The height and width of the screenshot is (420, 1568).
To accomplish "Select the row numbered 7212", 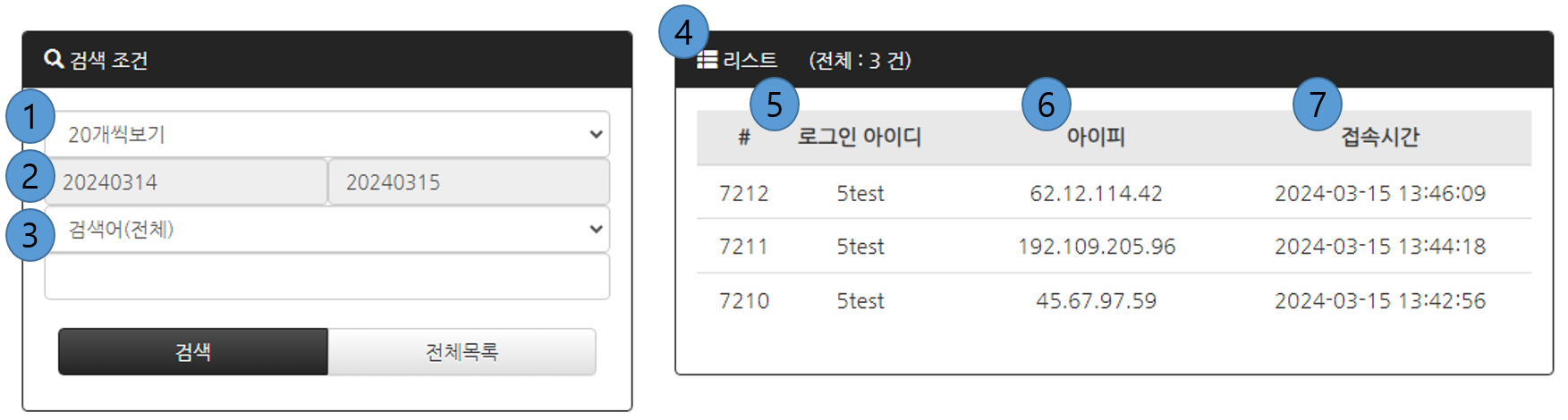I will tap(744, 193).
